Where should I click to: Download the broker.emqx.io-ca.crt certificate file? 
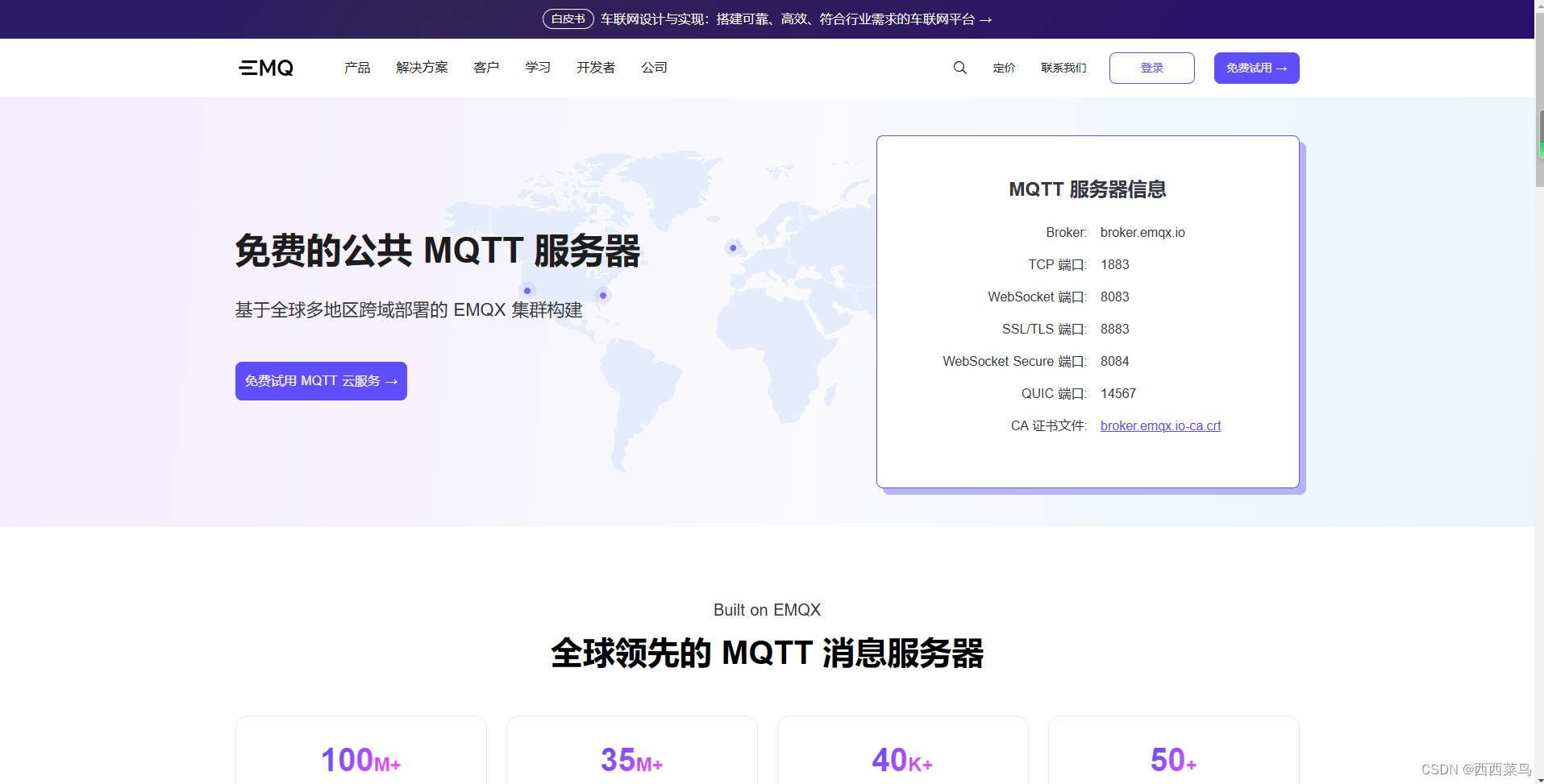coord(1160,425)
